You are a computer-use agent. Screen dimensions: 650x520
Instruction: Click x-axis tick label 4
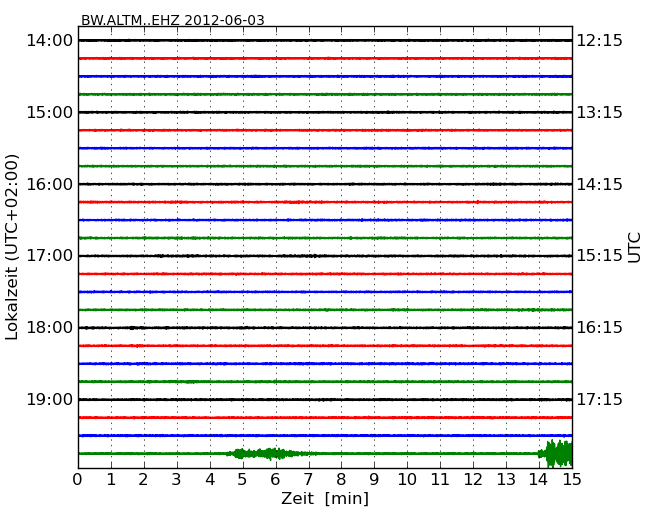(x=210, y=480)
